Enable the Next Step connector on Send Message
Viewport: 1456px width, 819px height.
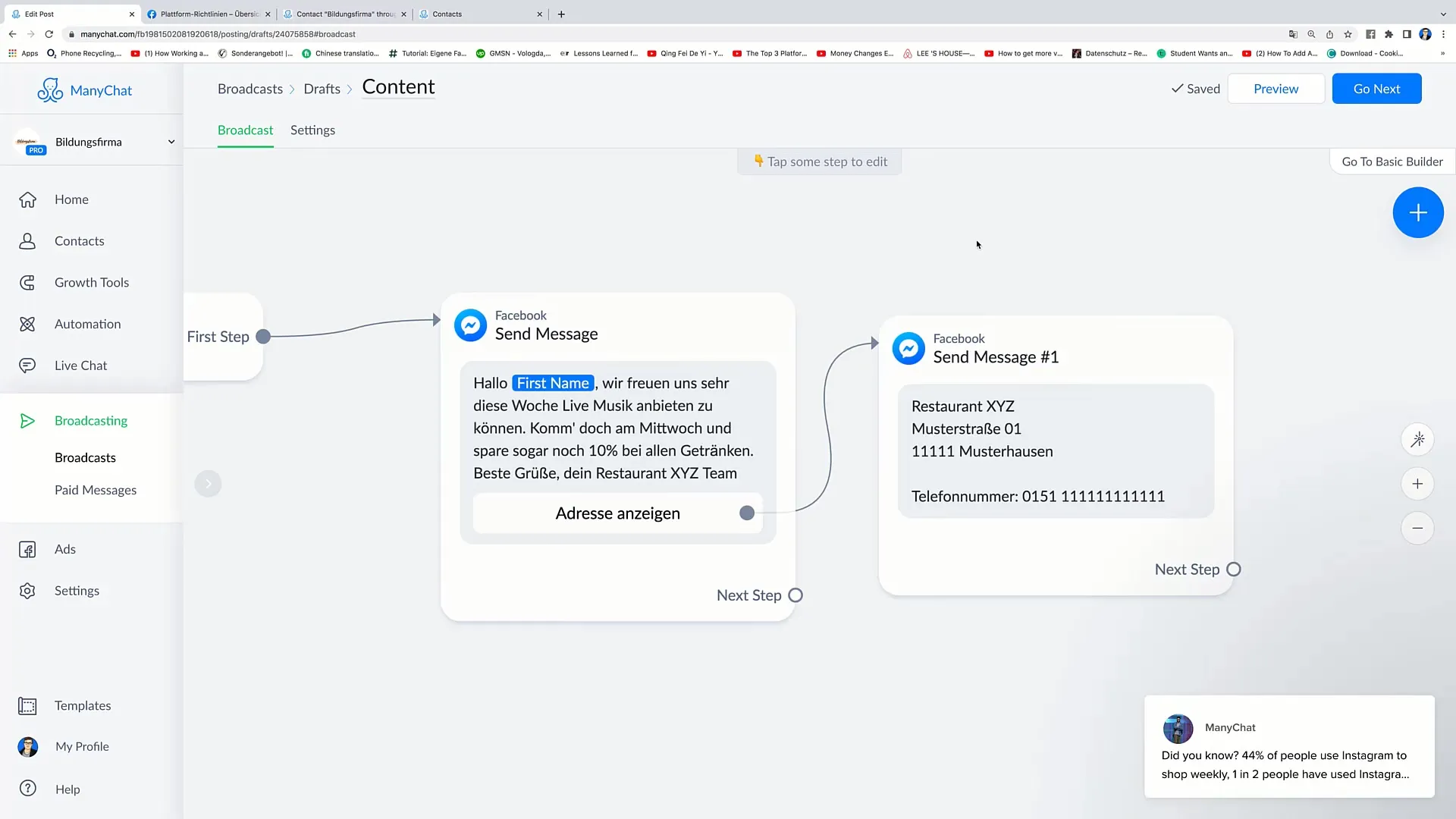tap(796, 595)
